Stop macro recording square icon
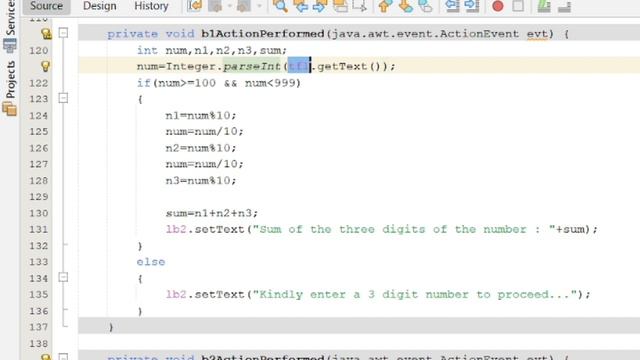Image resolution: width=640 pixels, height=360 pixels. coord(518,6)
